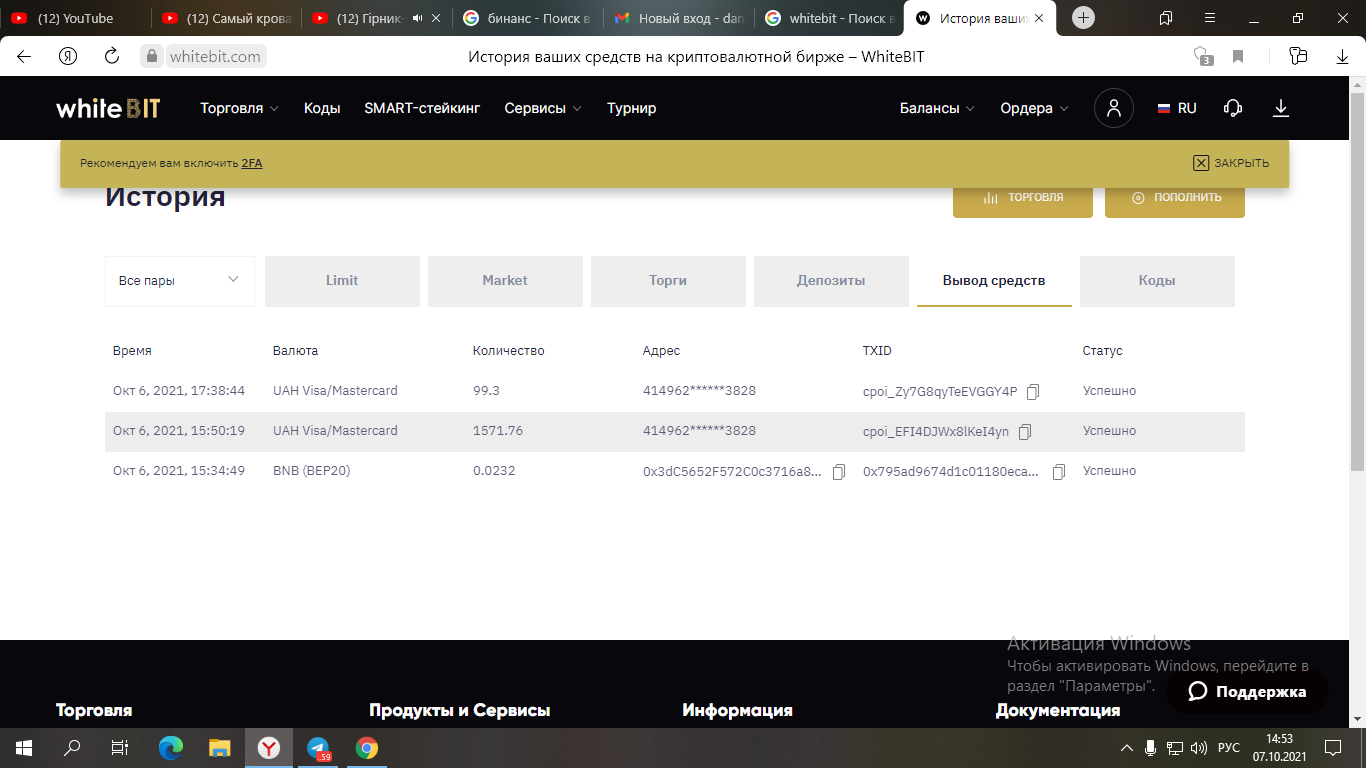Open the Windows Start menu
Screen dimensions: 1366x768
click(24, 748)
